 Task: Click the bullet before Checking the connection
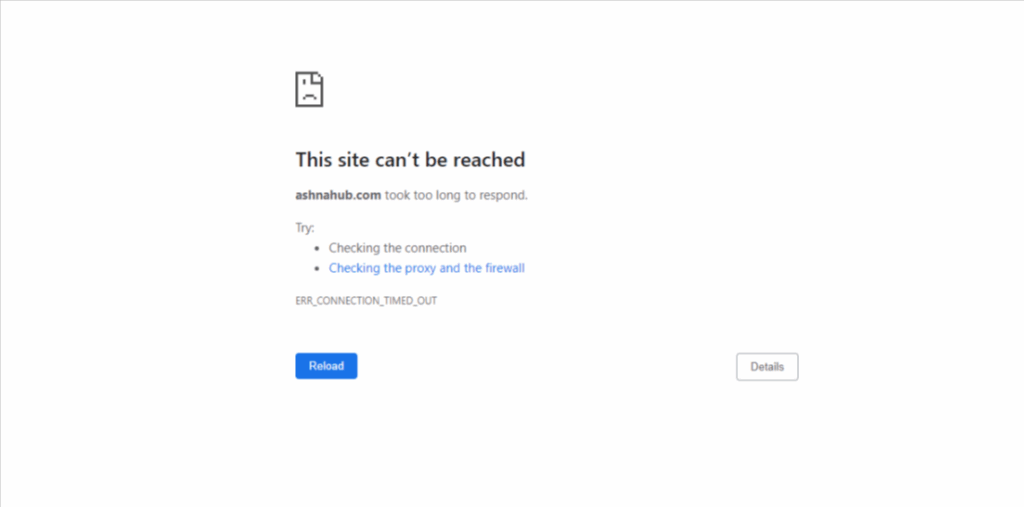pos(317,249)
